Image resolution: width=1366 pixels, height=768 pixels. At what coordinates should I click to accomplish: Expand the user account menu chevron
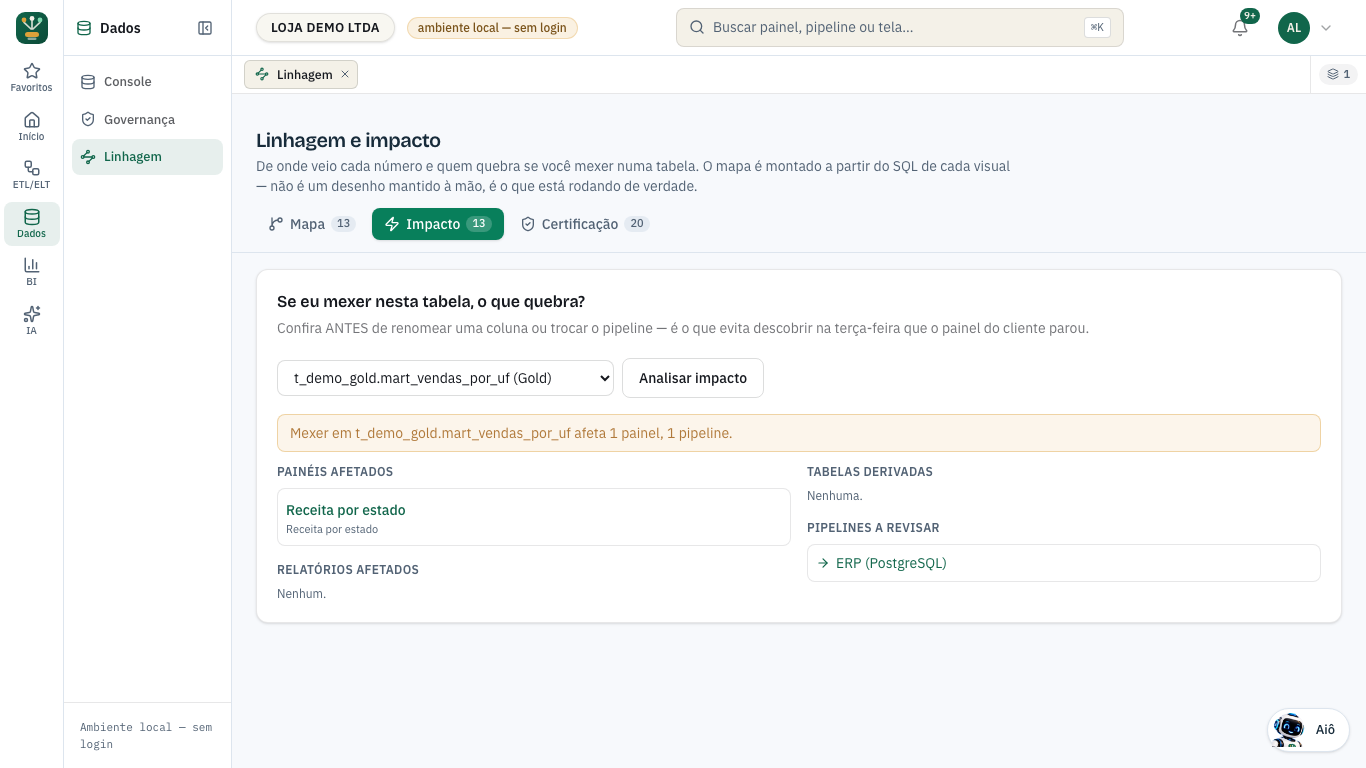[x=1326, y=28]
